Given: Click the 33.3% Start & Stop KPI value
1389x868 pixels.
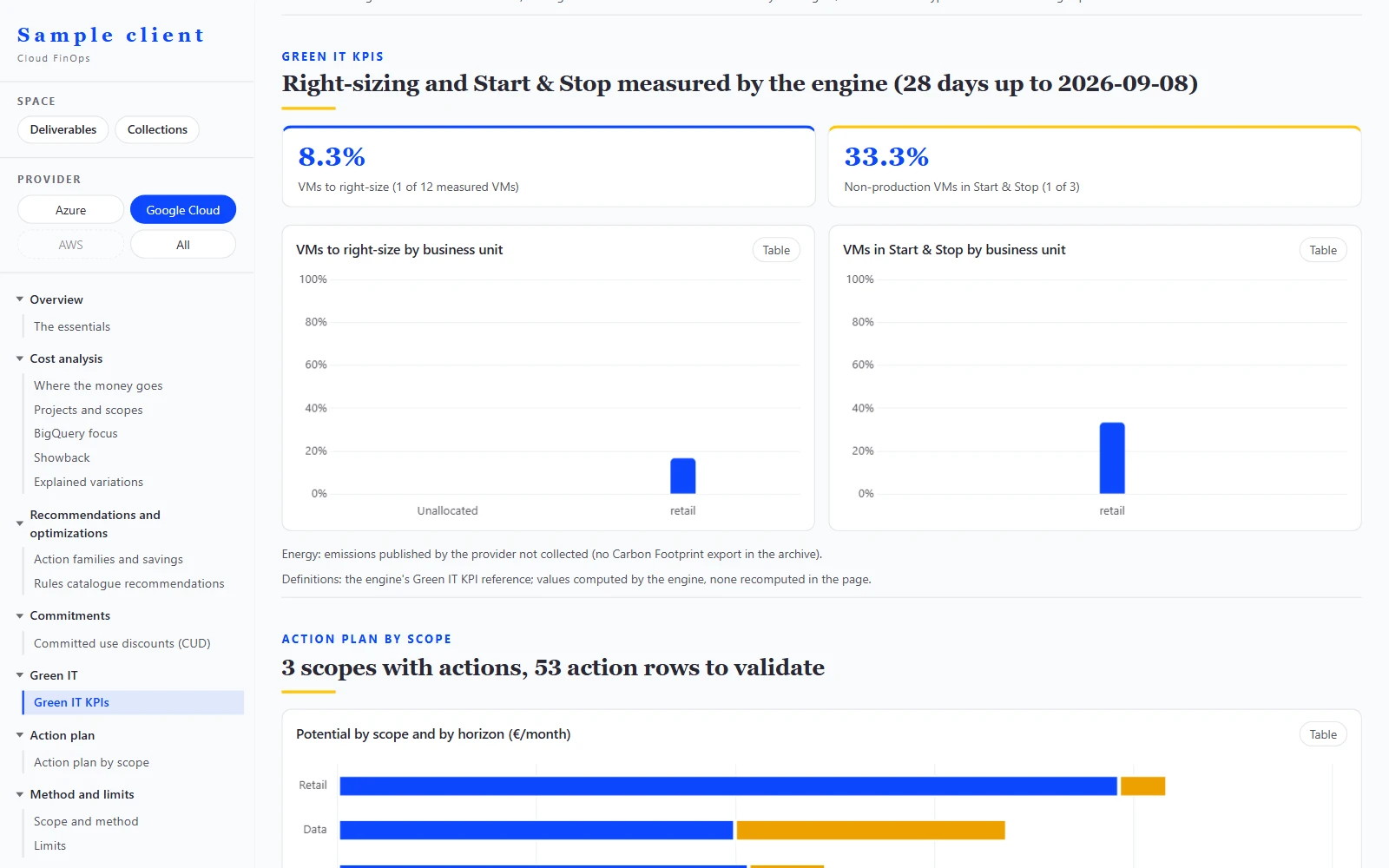Looking at the screenshot, I should click(886, 157).
